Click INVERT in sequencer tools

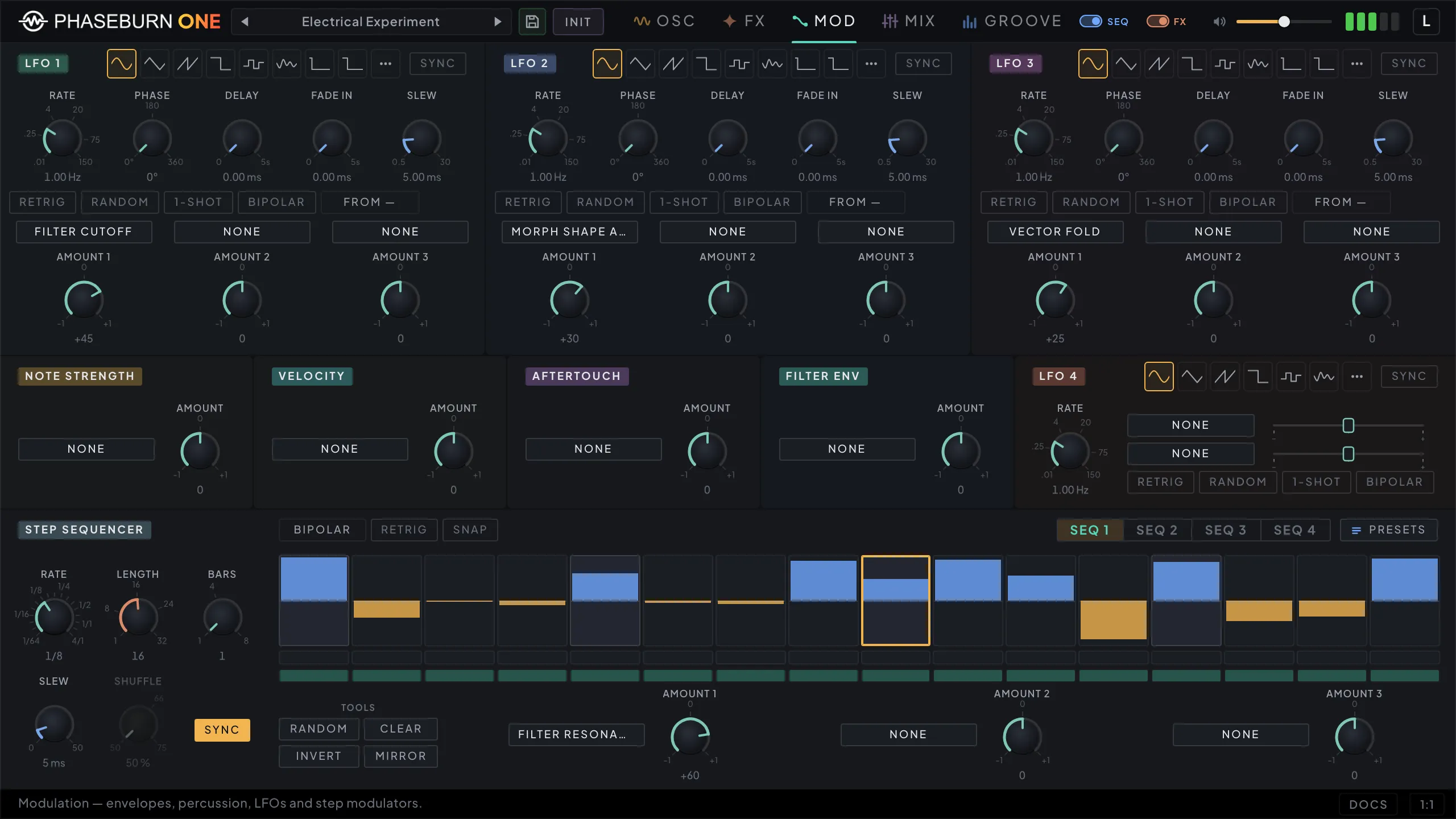(318, 756)
